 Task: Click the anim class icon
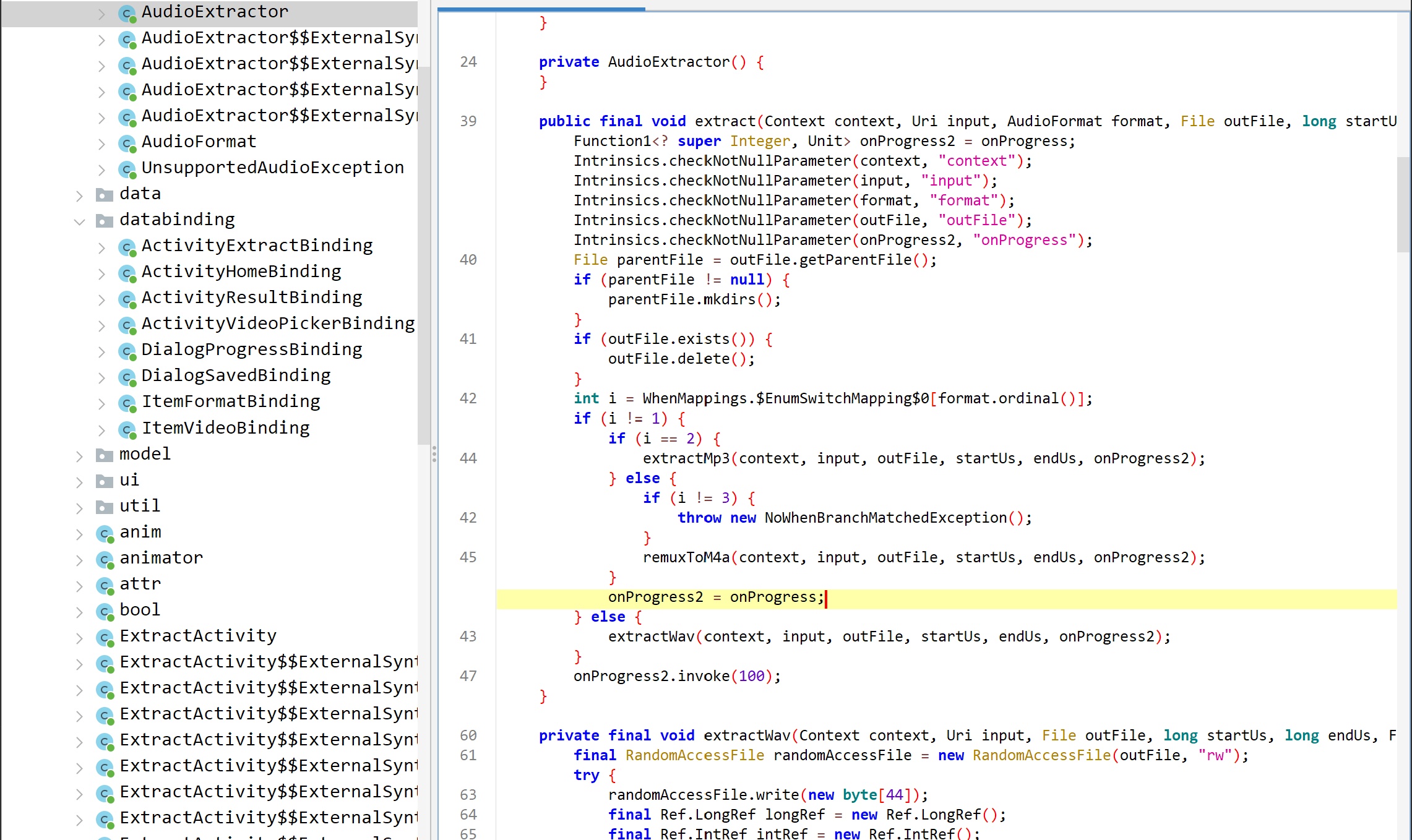(x=105, y=533)
